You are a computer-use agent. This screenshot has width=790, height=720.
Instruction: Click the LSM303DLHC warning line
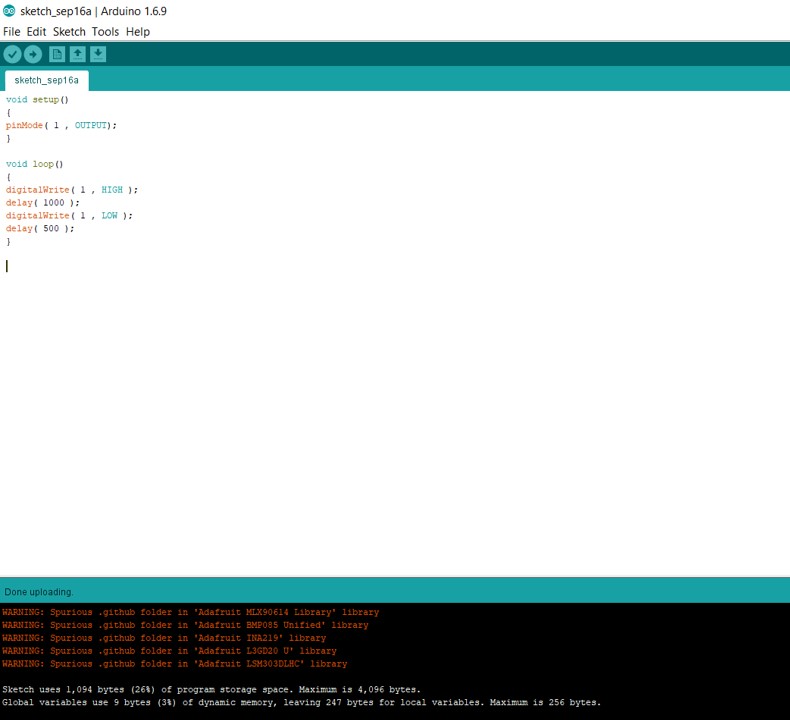[175, 664]
